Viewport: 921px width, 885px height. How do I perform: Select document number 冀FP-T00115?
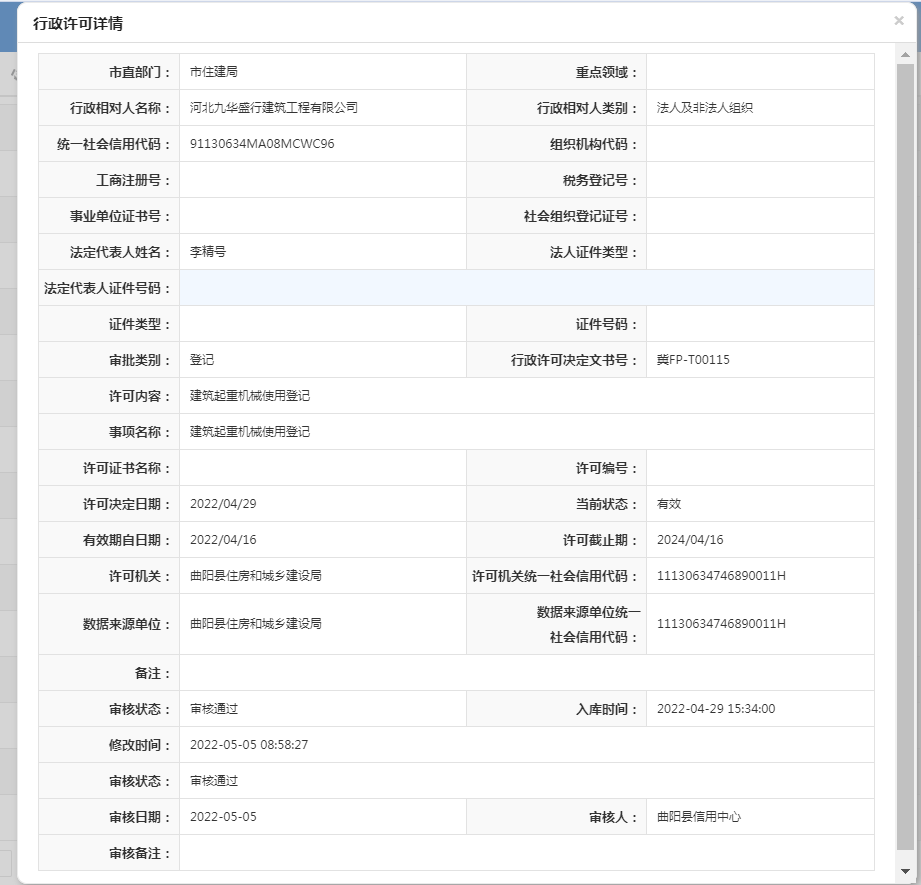tap(693, 359)
